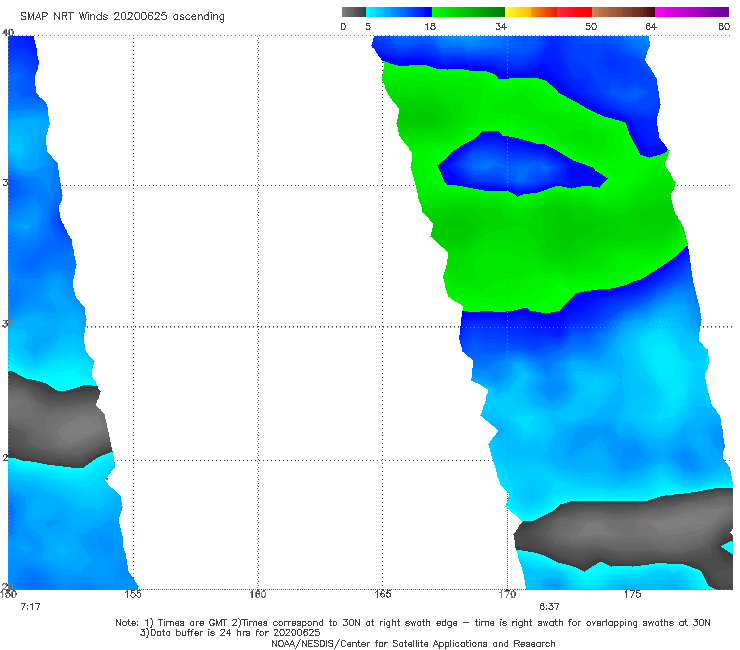Click the colorbar label "50"
The image size is (740, 650).
591,27
